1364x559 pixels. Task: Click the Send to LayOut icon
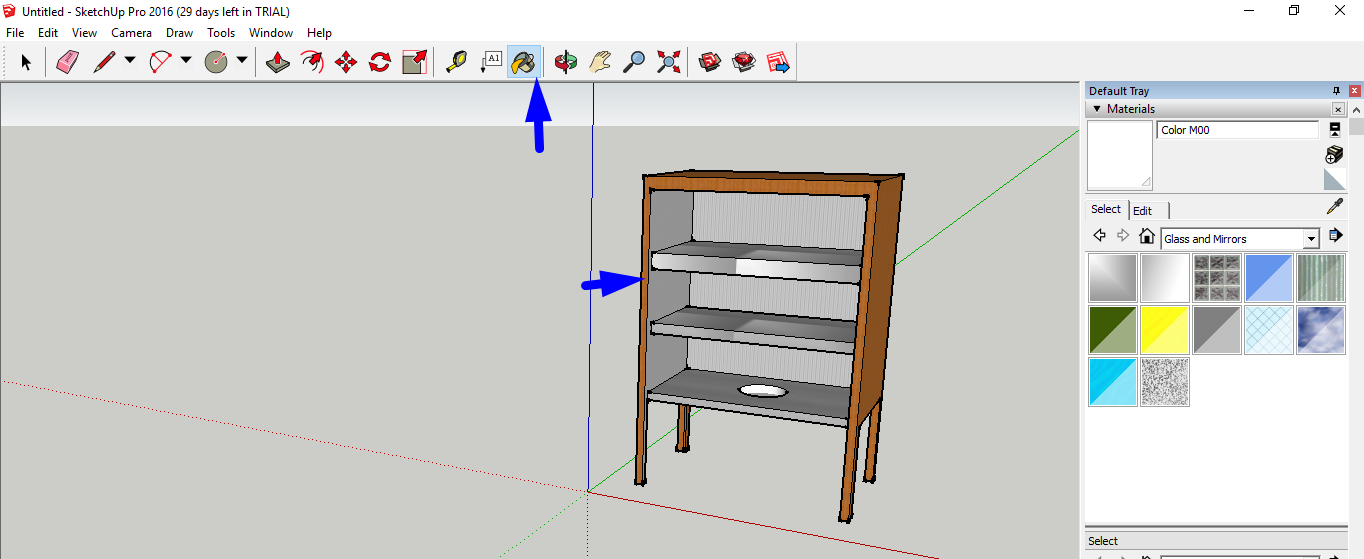[778, 62]
